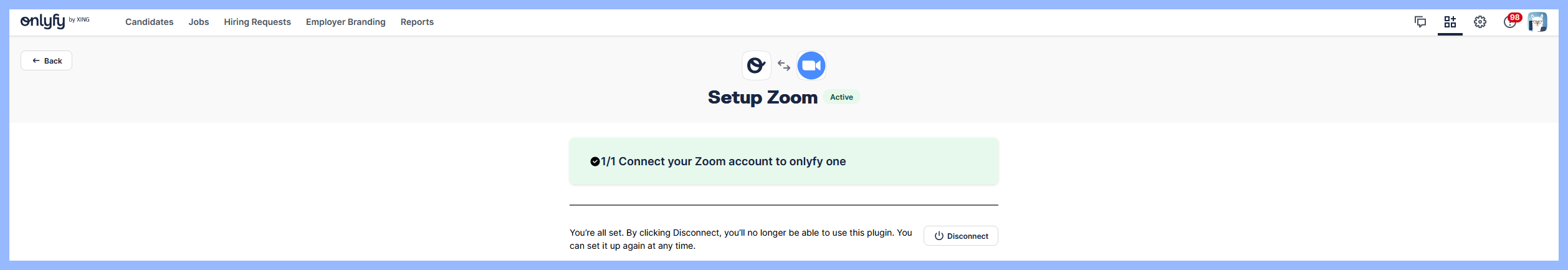Open the integrations apps grid icon
Image resolution: width=1568 pixels, height=270 pixels.
pyautogui.click(x=1450, y=22)
